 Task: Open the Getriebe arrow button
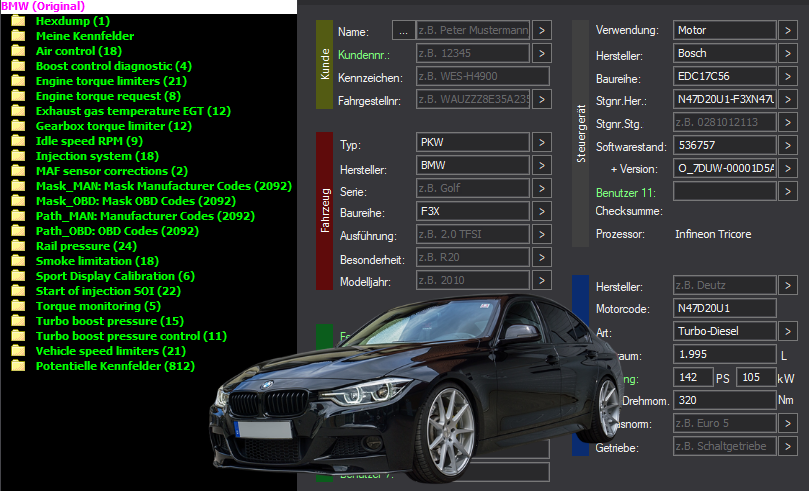click(x=788, y=446)
